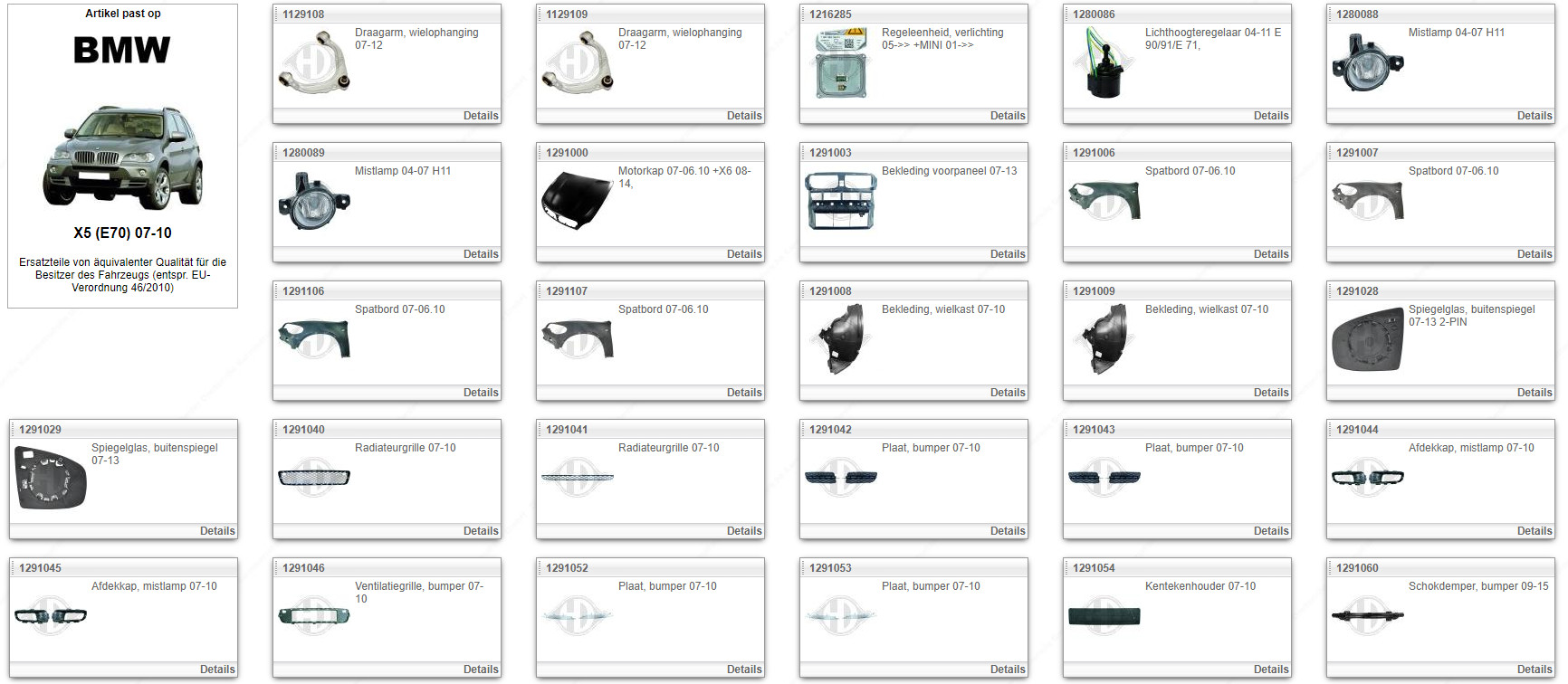Click the radiator grille image 1291040

(x=314, y=478)
